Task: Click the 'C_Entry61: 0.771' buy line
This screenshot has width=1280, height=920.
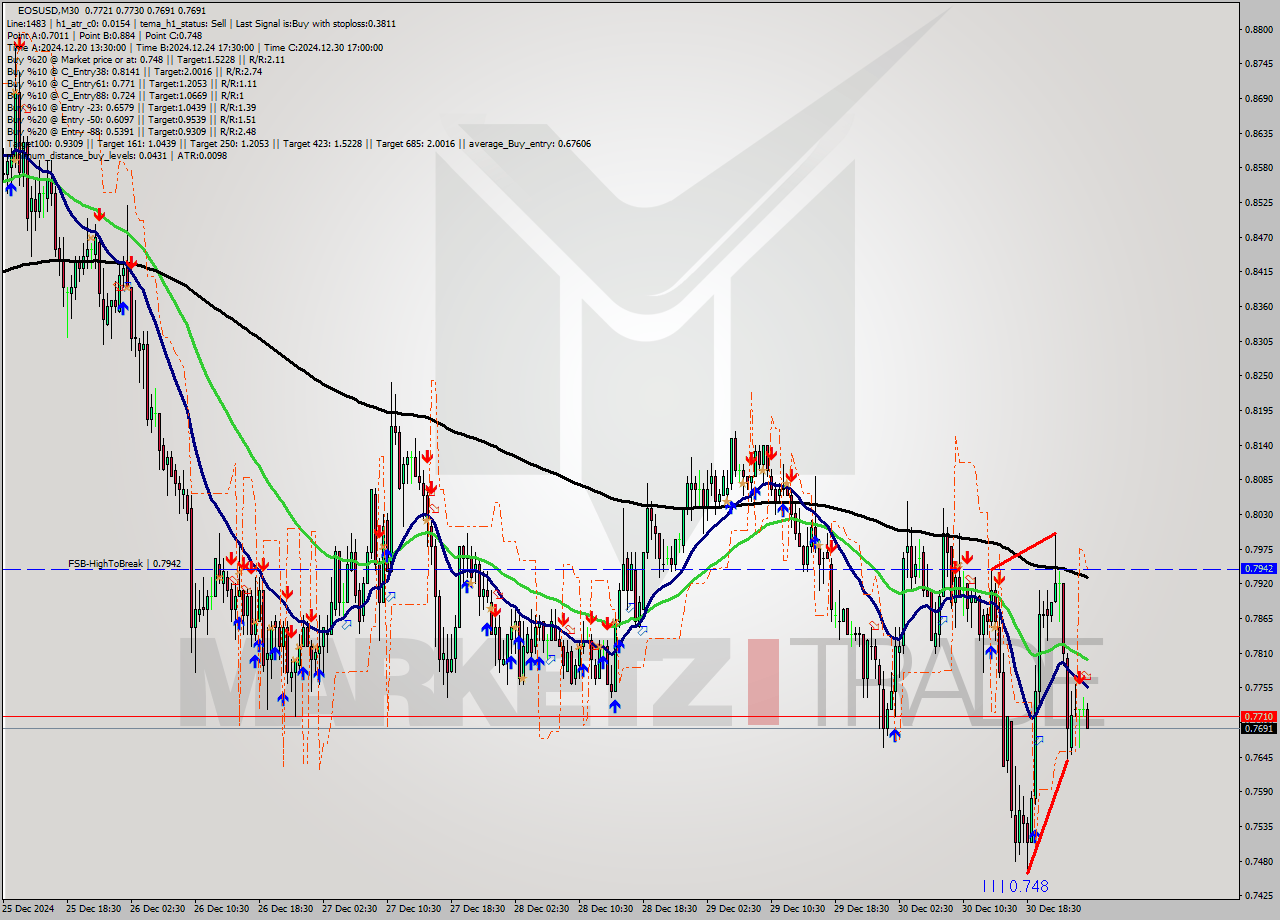Action: [133, 83]
